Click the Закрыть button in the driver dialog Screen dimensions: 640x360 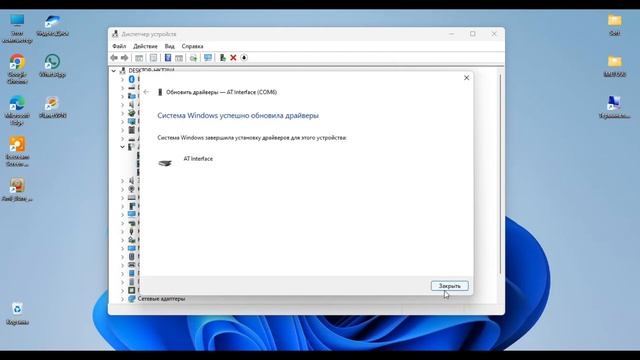pos(449,286)
